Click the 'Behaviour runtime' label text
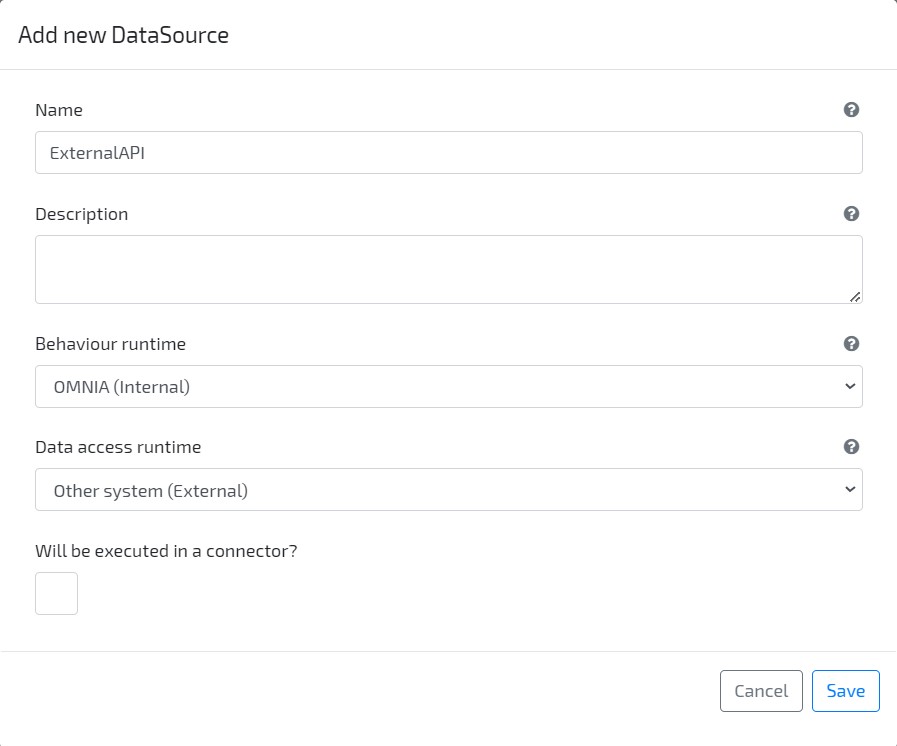 [x=111, y=344]
